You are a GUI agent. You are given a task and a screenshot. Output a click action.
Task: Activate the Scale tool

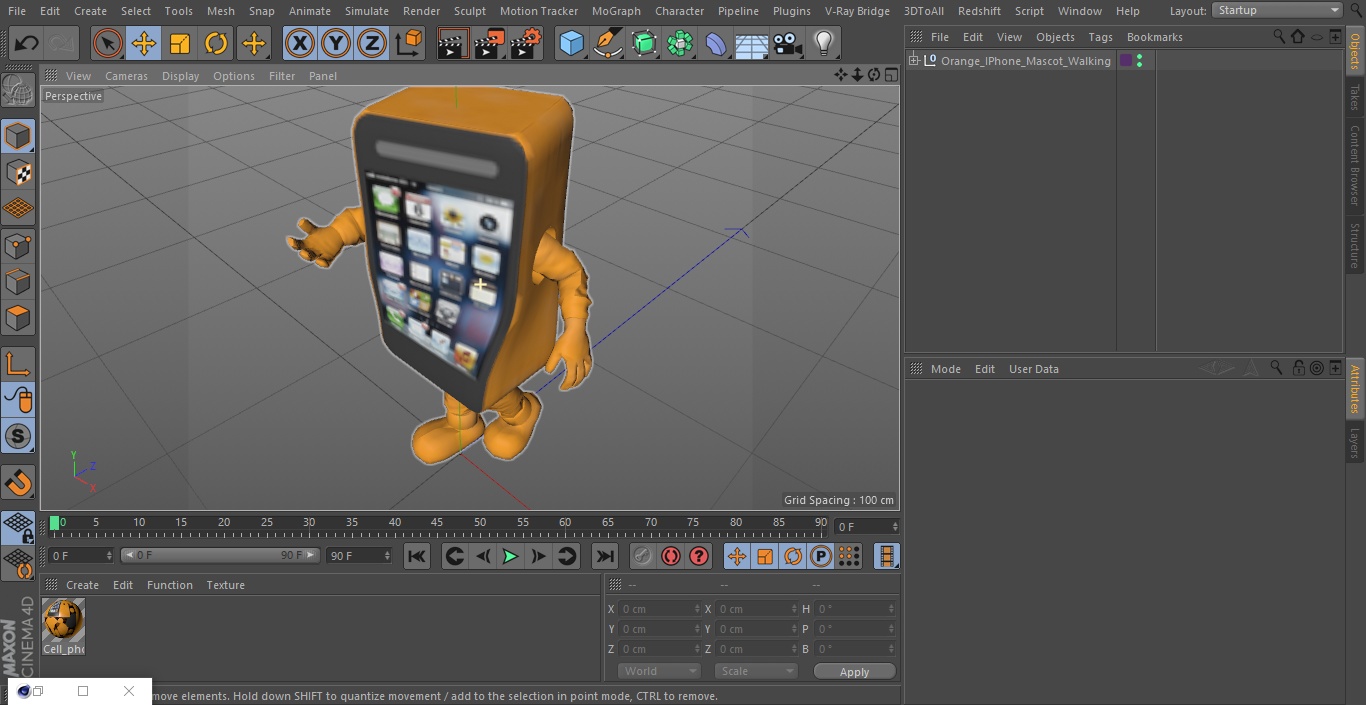(180, 43)
